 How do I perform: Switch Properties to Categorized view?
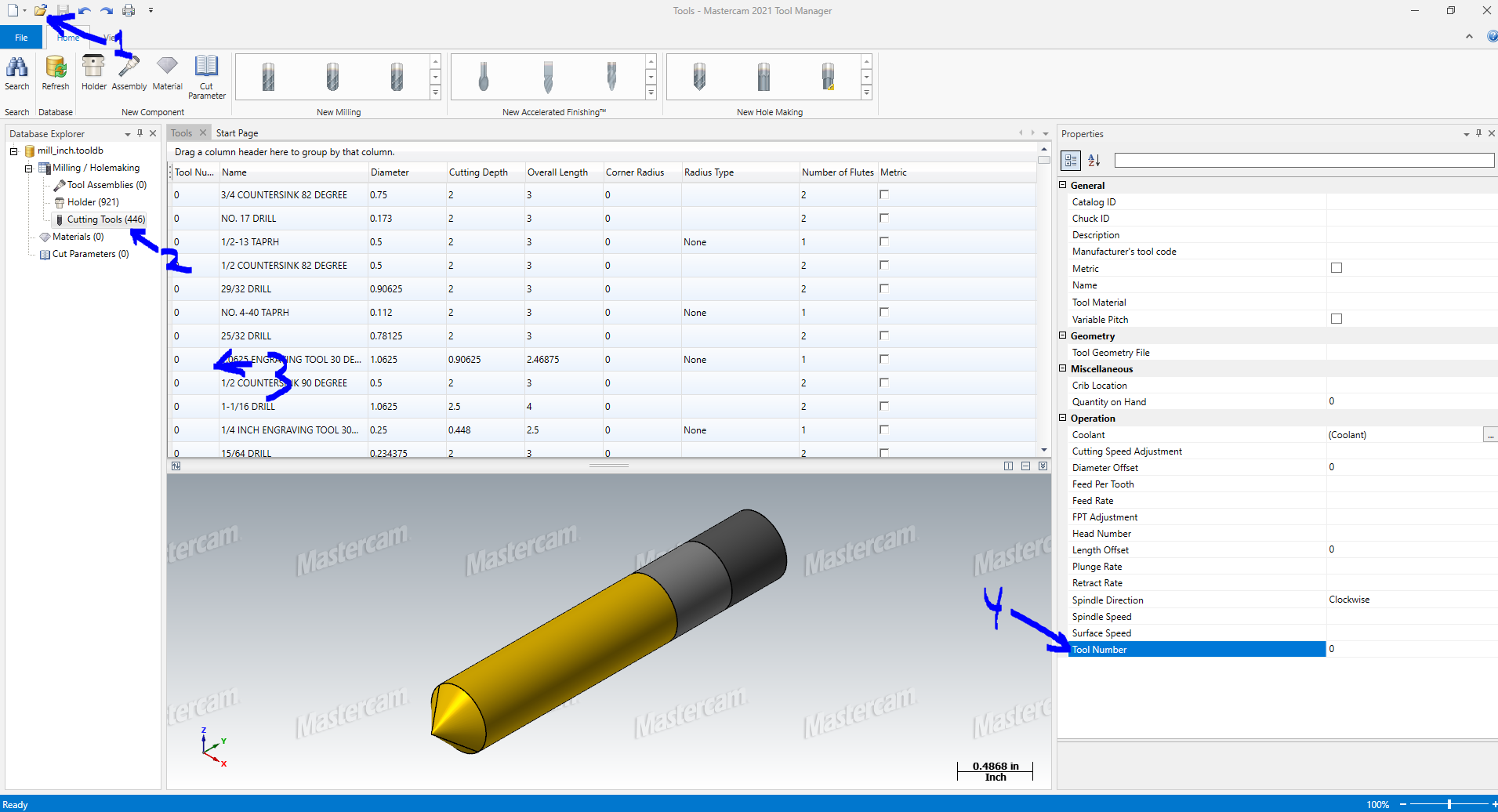[1071, 161]
